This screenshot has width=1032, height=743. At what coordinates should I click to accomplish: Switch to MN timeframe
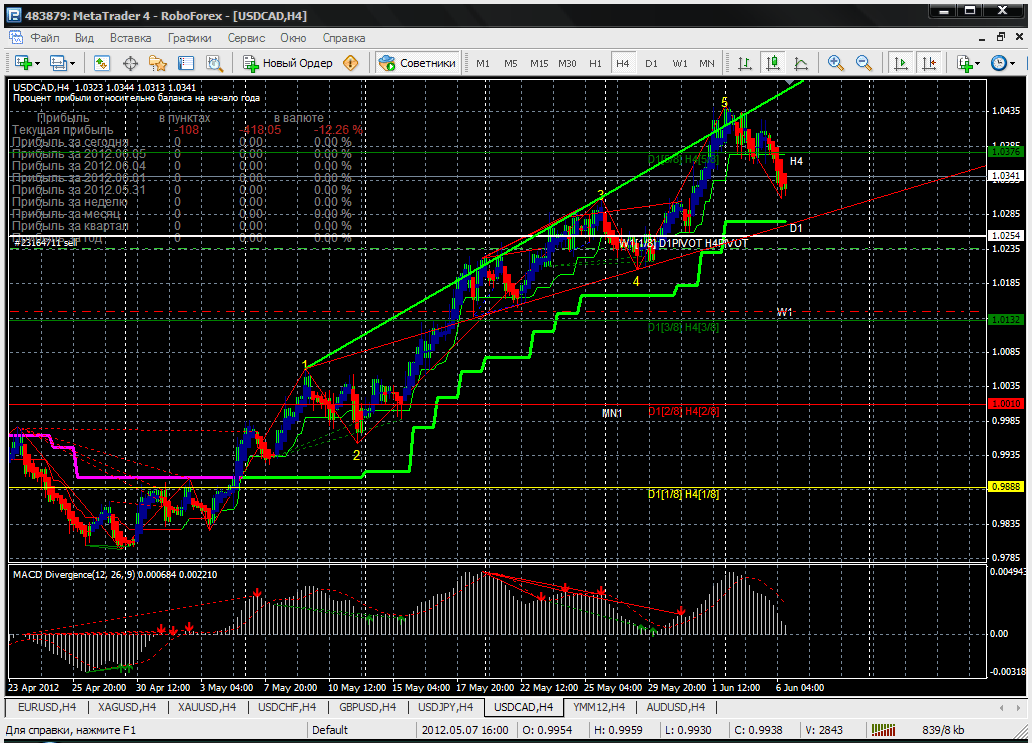(707, 63)
